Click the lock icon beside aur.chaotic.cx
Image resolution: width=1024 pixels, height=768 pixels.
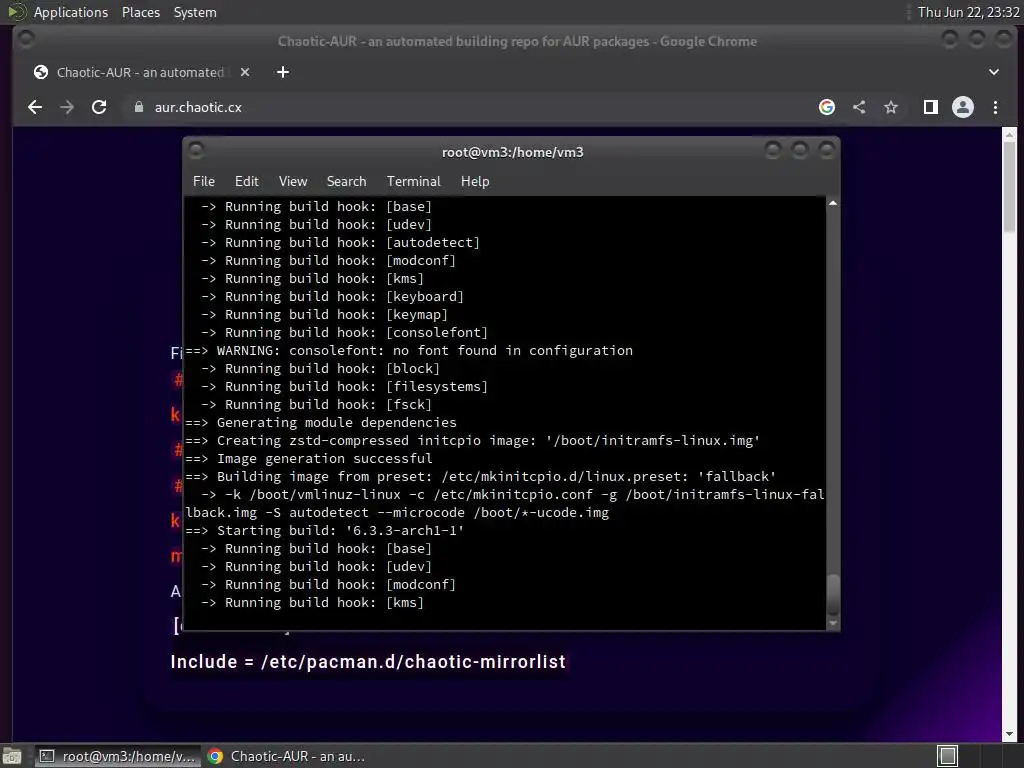pyautogui.click(x=138, y=107)
